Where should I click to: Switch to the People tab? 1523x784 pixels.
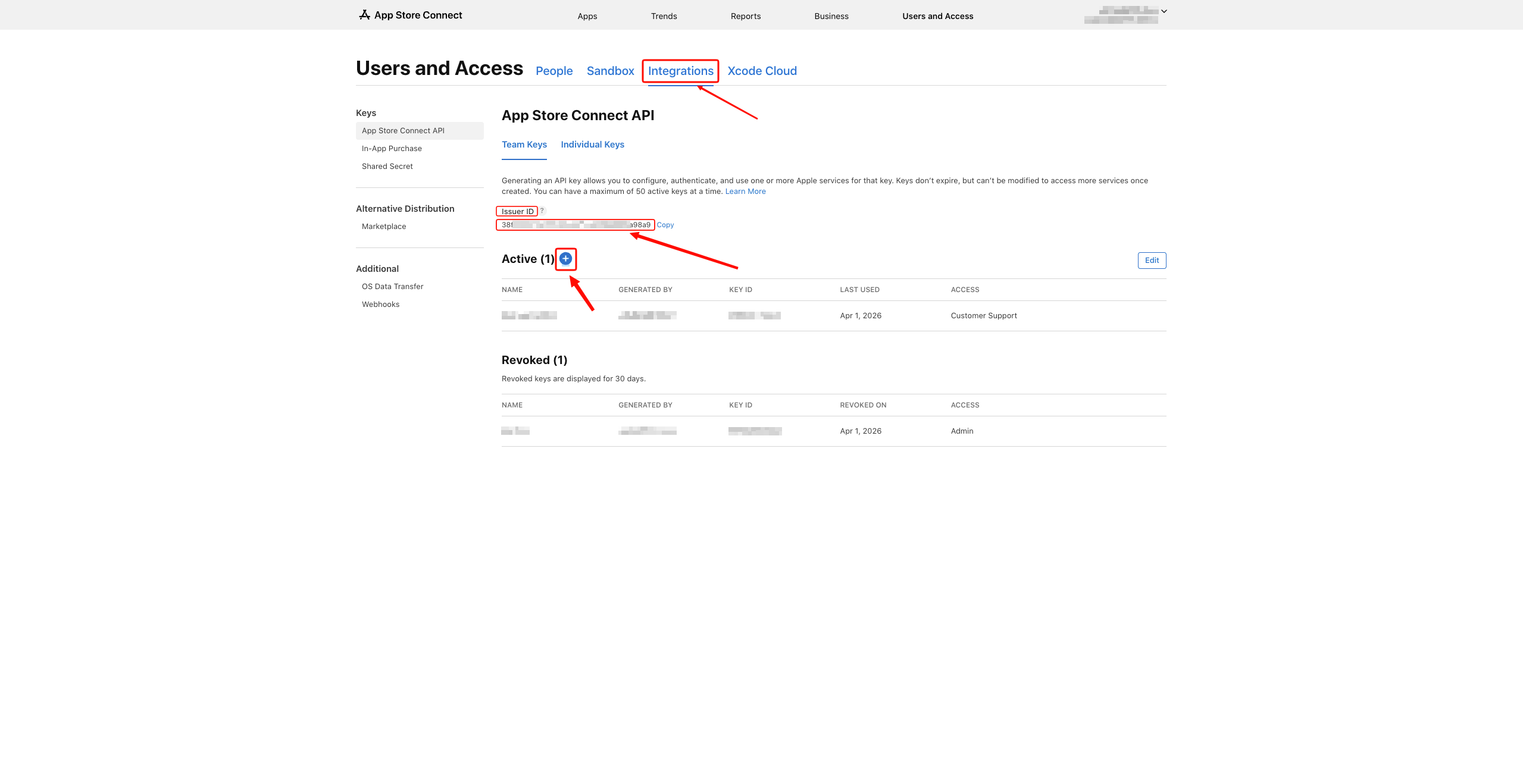[553, 71]
